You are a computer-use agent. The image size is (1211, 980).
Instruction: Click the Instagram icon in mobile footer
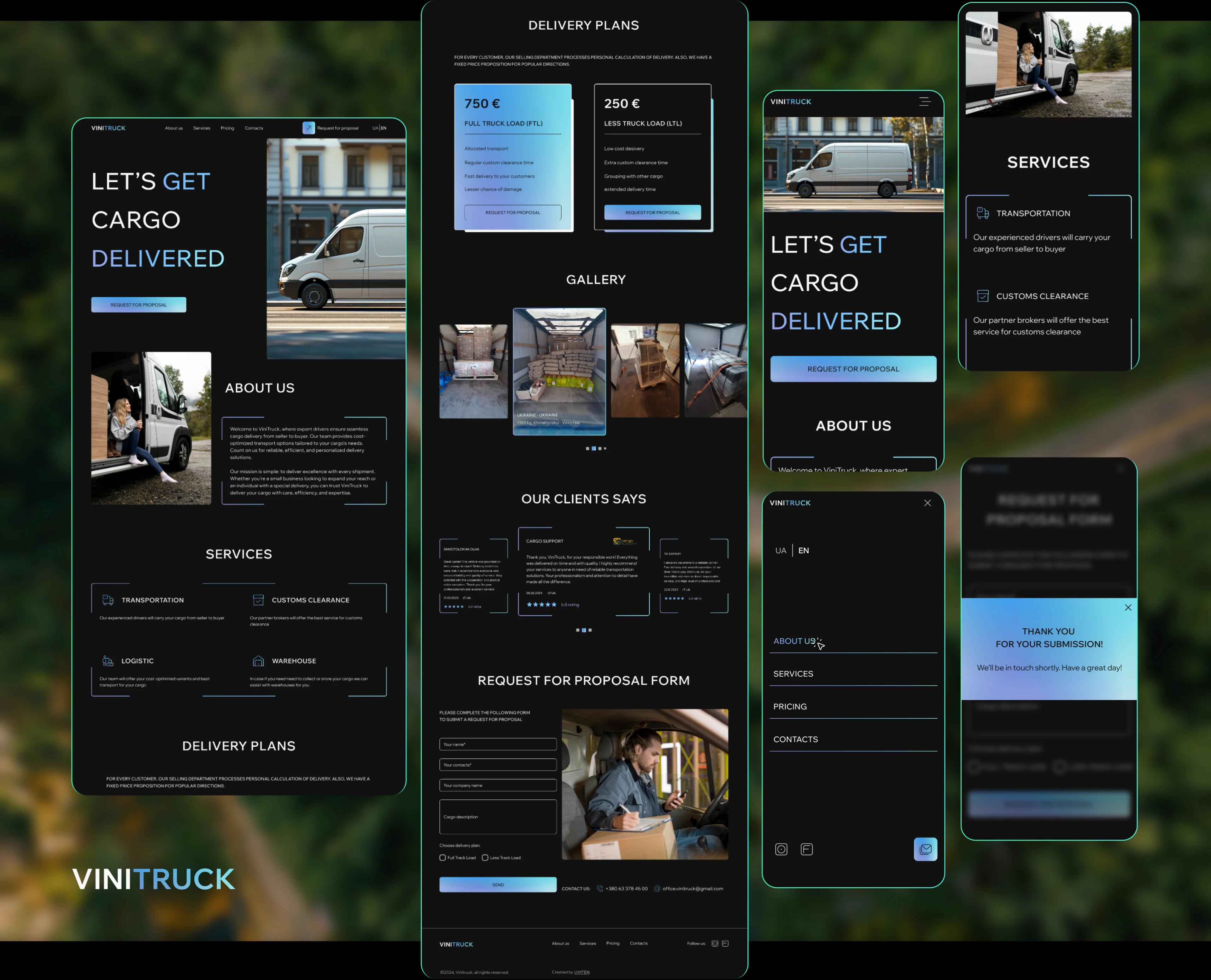pos(781,849)
